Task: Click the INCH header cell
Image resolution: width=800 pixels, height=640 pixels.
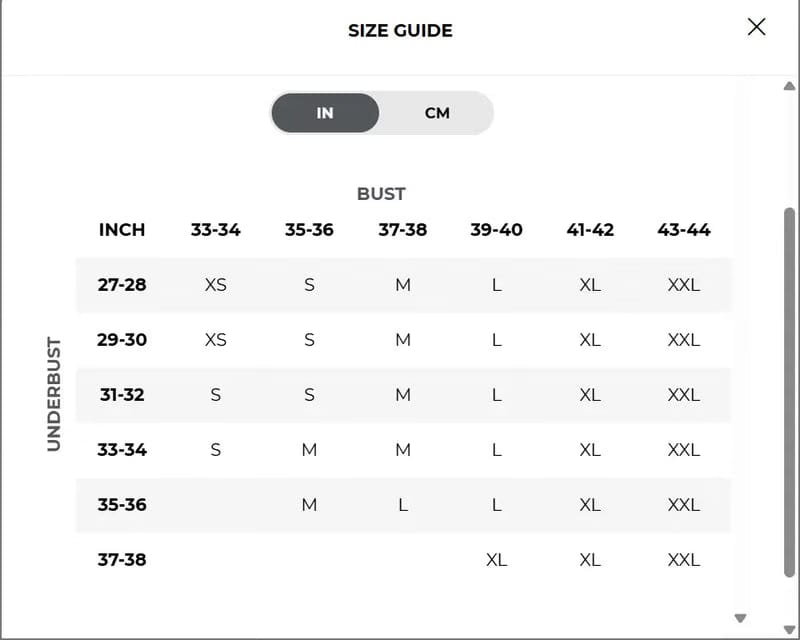Action: pos(122,230)
